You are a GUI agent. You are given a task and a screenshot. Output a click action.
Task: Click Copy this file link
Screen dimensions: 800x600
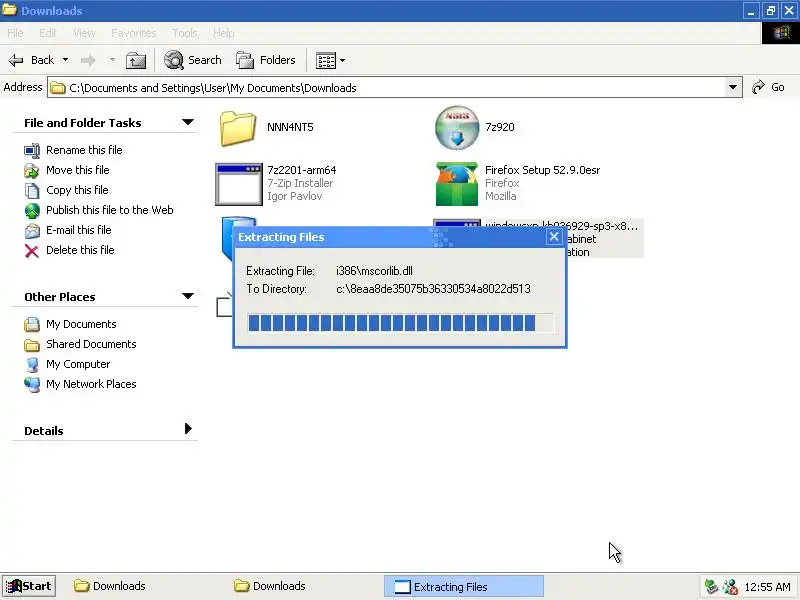pos(77,190)
